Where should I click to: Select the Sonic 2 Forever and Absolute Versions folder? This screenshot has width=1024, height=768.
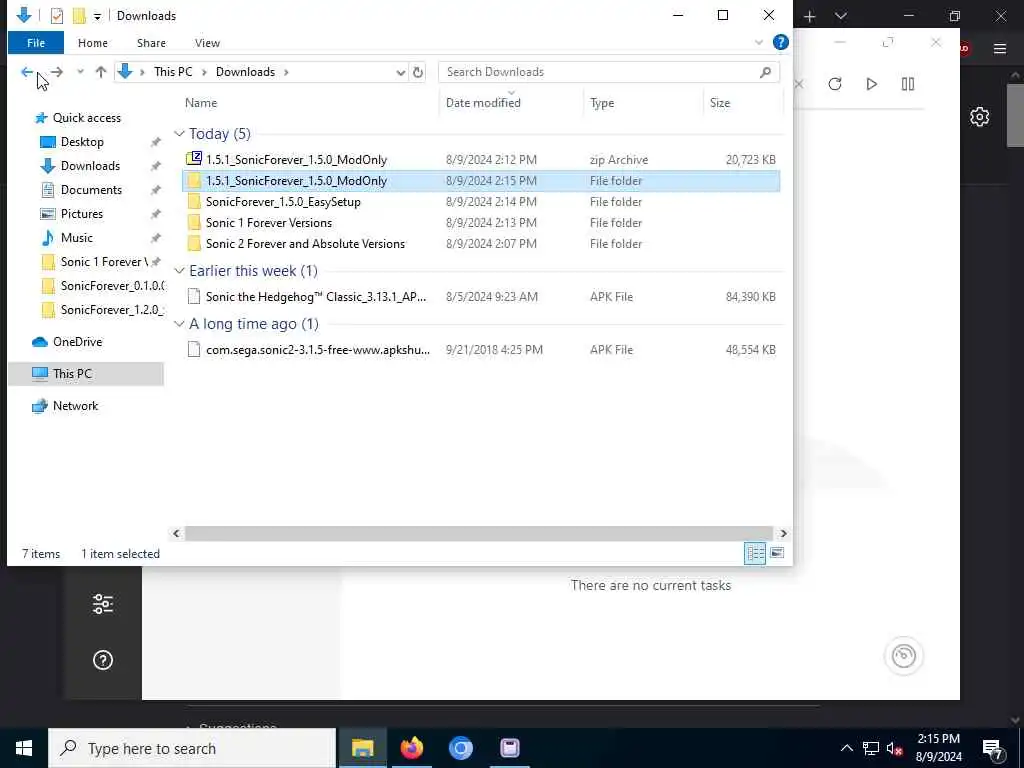click(481, 244)
